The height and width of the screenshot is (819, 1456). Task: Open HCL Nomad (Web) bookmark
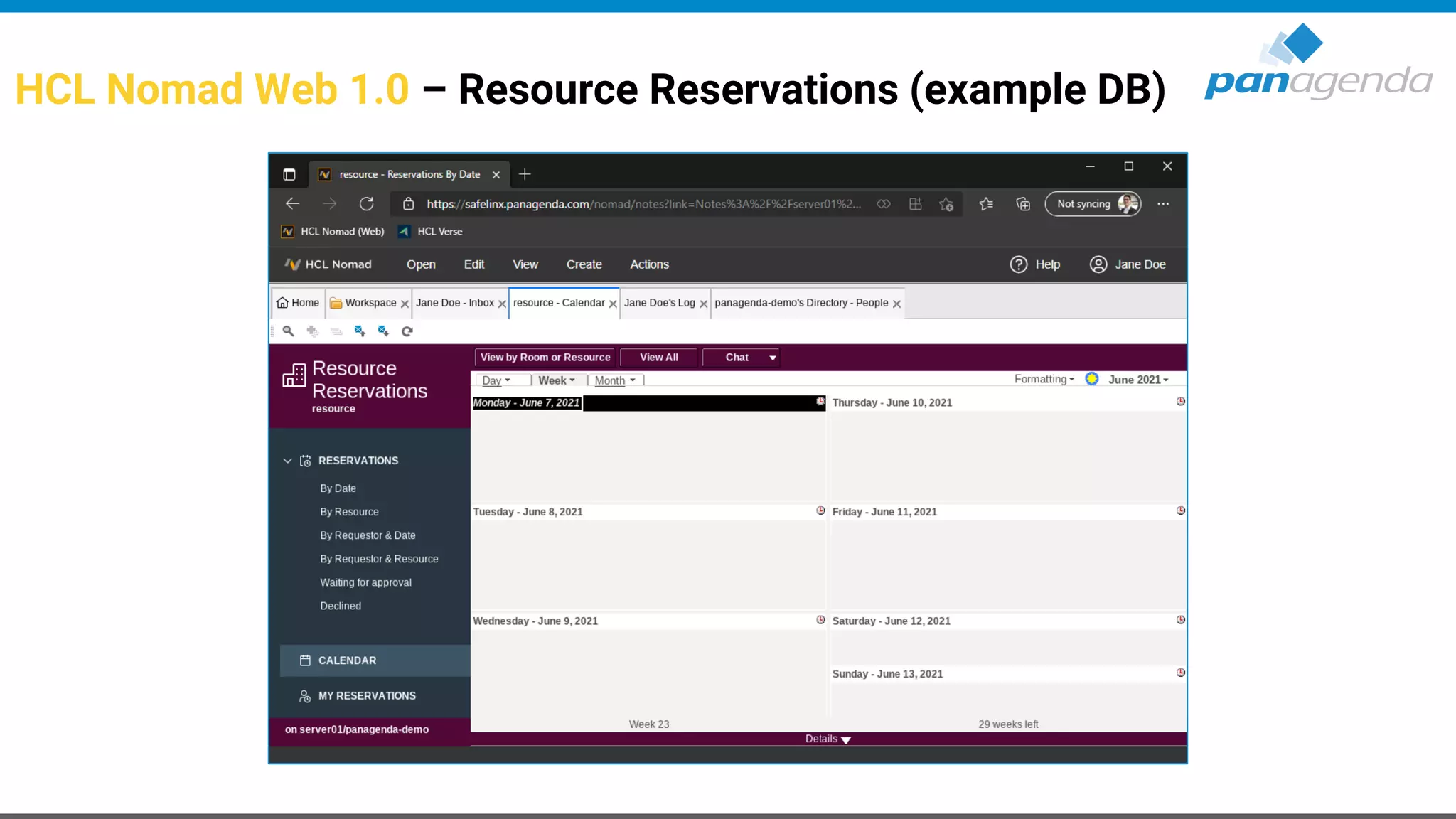333,232
